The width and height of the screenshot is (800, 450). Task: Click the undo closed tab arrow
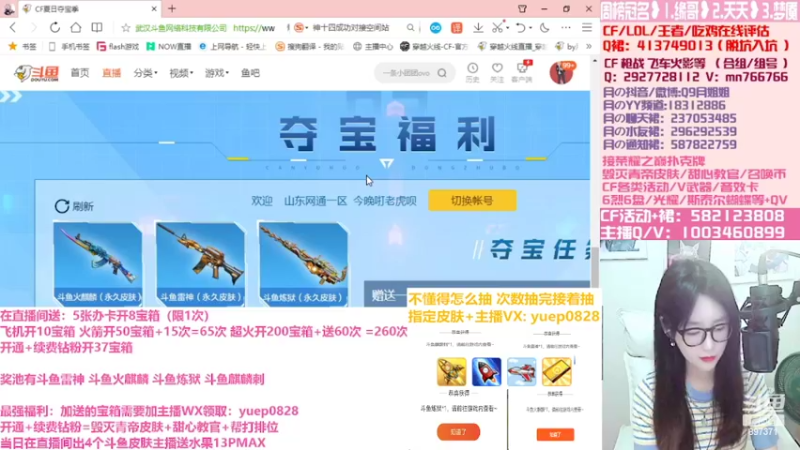tap(520, 28)
